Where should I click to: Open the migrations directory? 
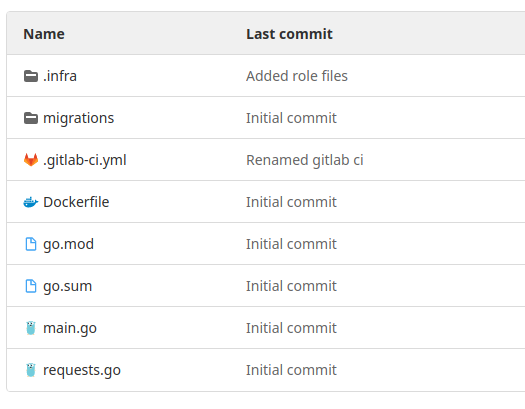point(79,118)
